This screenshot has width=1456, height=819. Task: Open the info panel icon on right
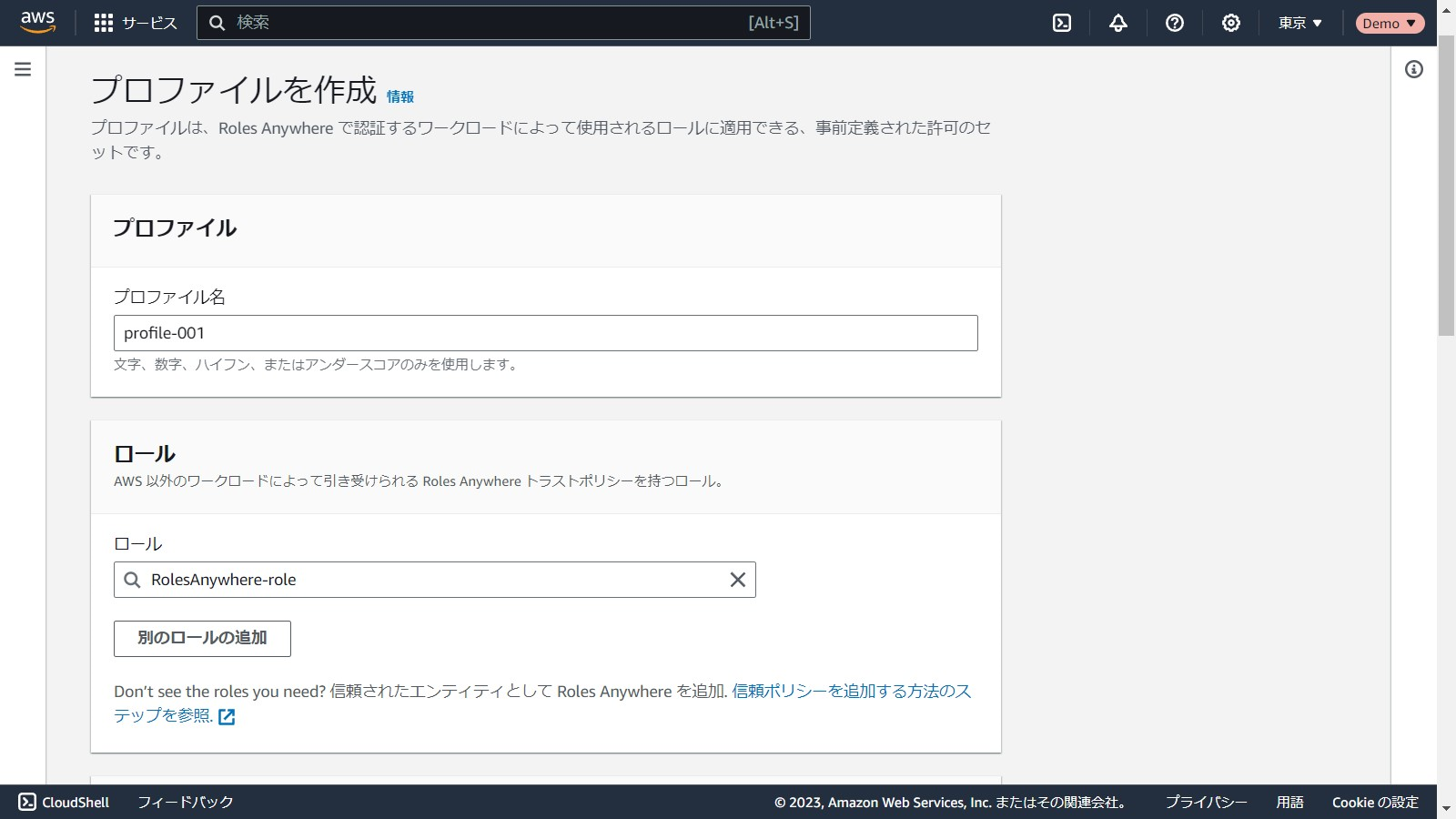point(1414,69)
